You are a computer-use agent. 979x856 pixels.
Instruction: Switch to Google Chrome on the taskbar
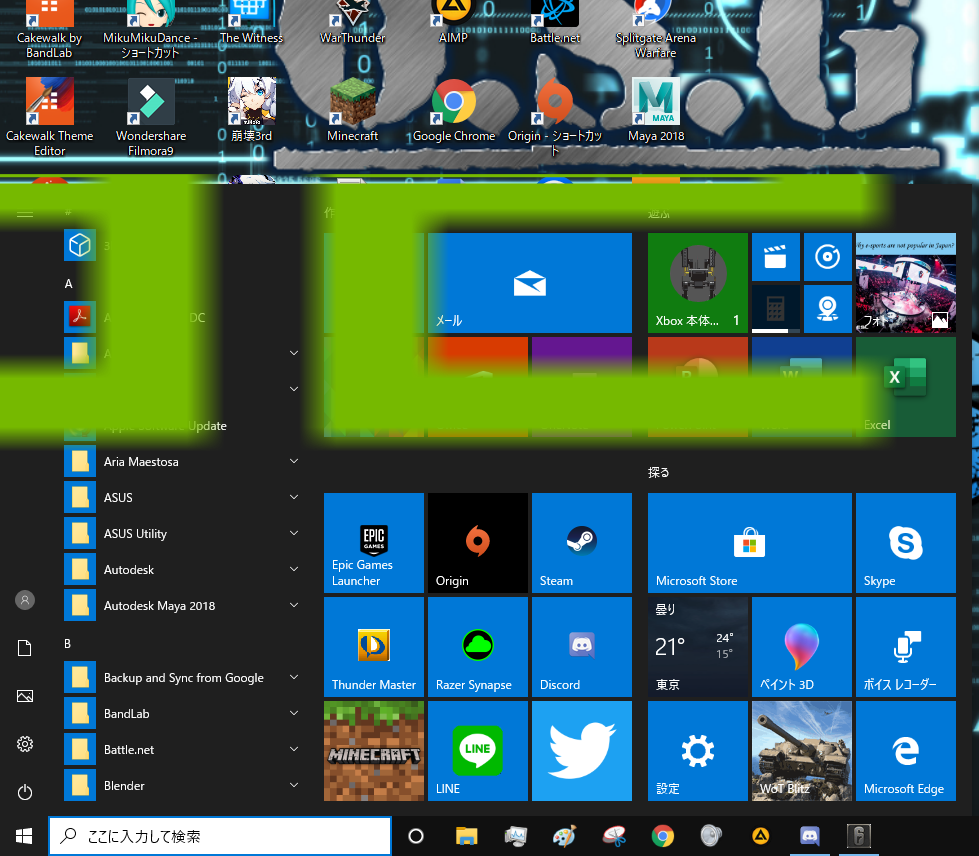tap(662, 836)
